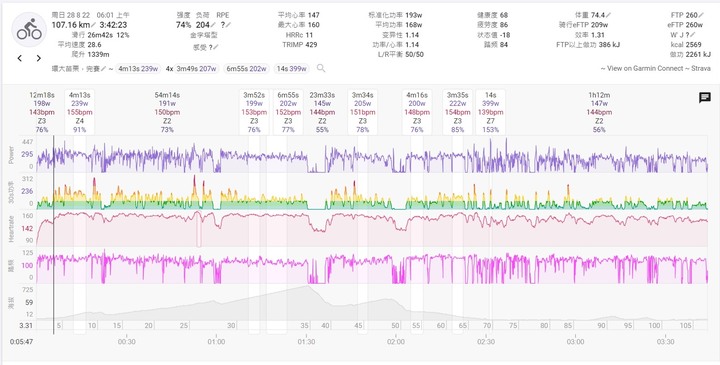Viewport: 720px width, 365px height.
Task: Edit load pencil next to 204
Action: (x=214, y=25)
